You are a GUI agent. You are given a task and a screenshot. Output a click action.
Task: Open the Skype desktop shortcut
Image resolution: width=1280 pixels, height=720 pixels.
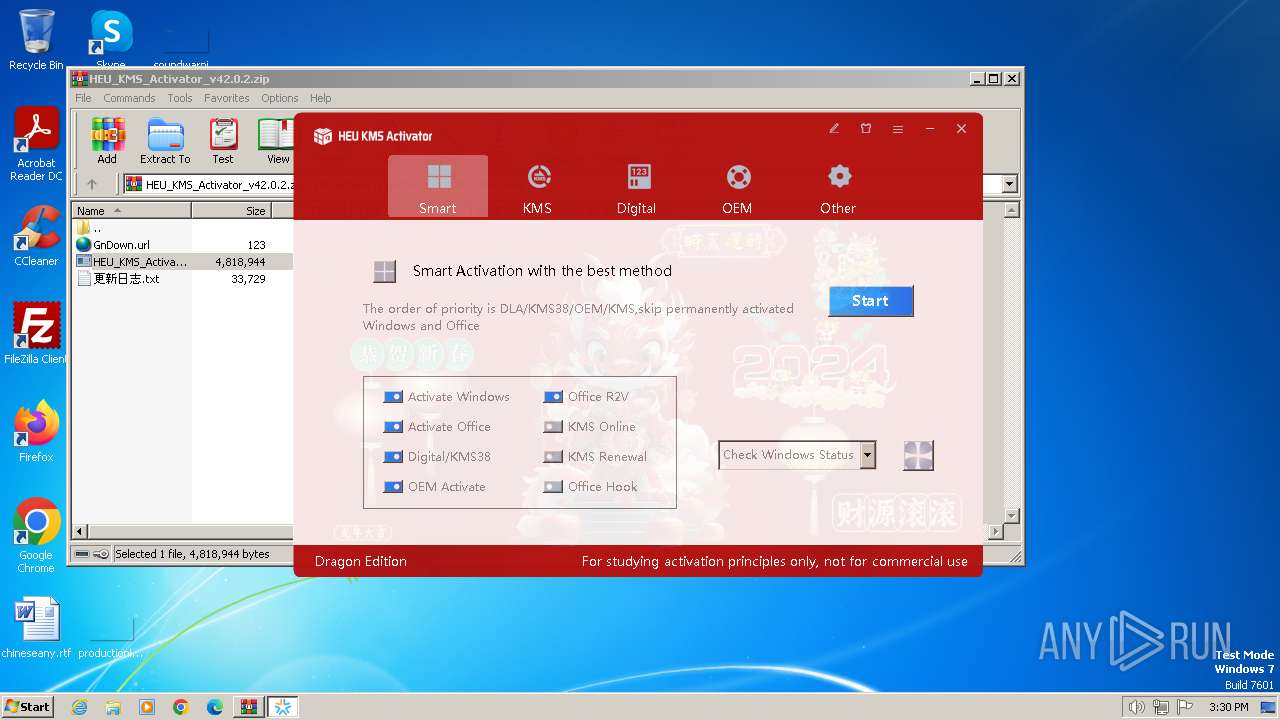111,40
